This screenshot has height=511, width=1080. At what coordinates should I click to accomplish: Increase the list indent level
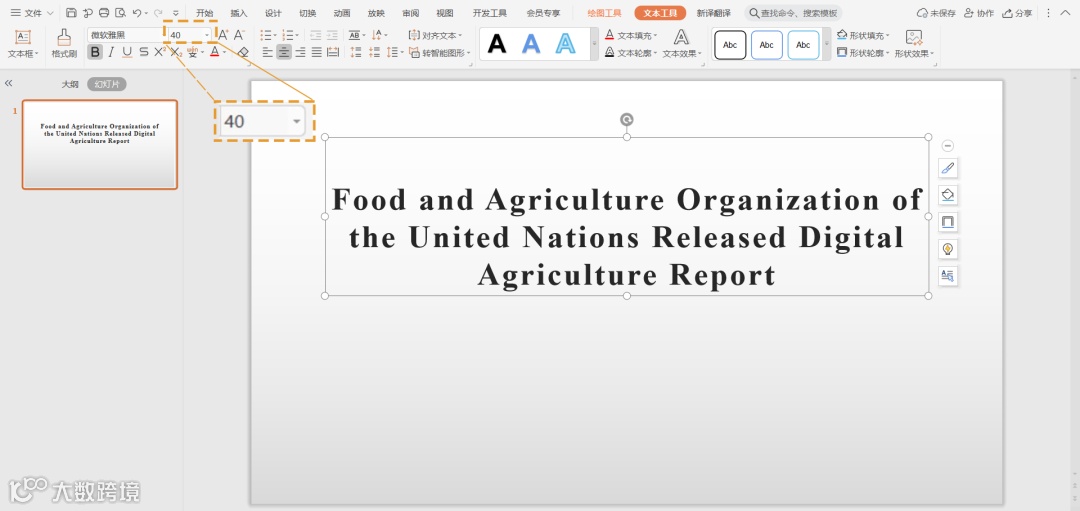click(332, 34)
